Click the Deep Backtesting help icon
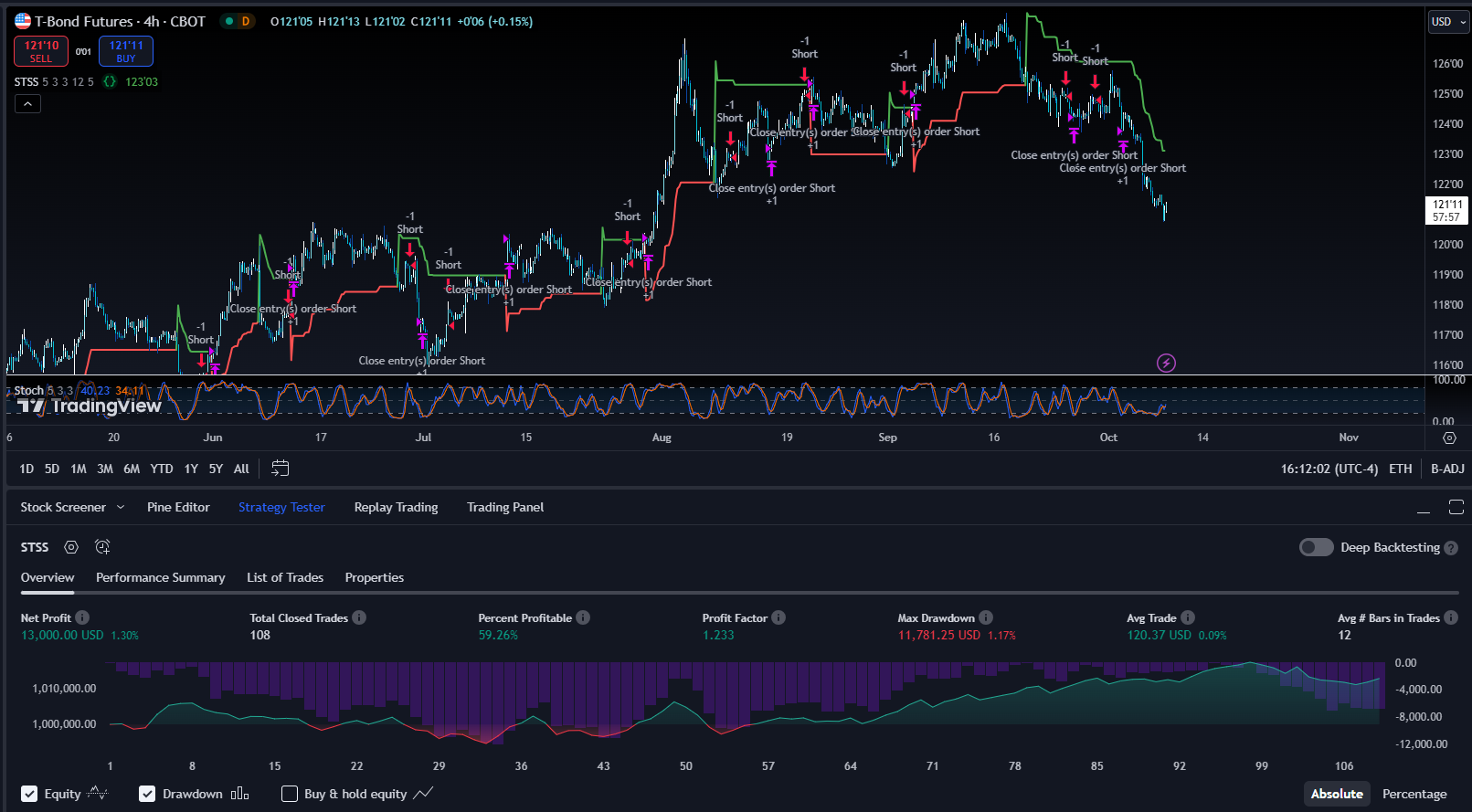1472x812 pixels. [x=1451, y=548]
